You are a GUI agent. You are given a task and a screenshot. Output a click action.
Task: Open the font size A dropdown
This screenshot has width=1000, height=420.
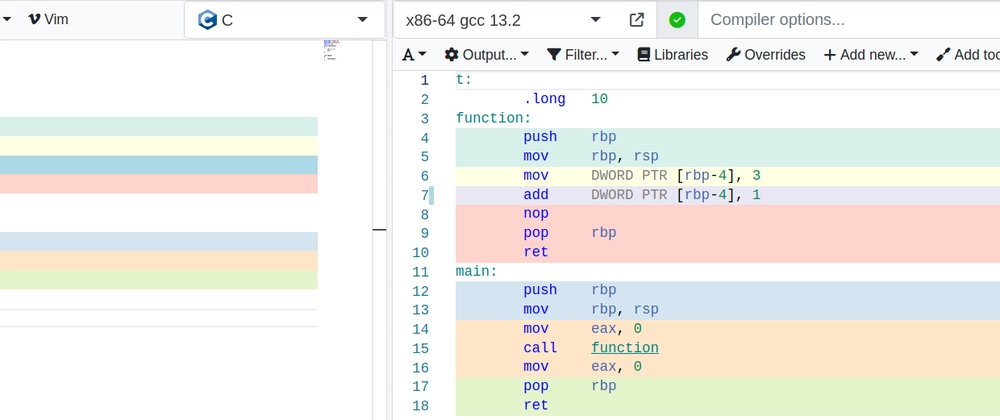[x=414, y=55]
